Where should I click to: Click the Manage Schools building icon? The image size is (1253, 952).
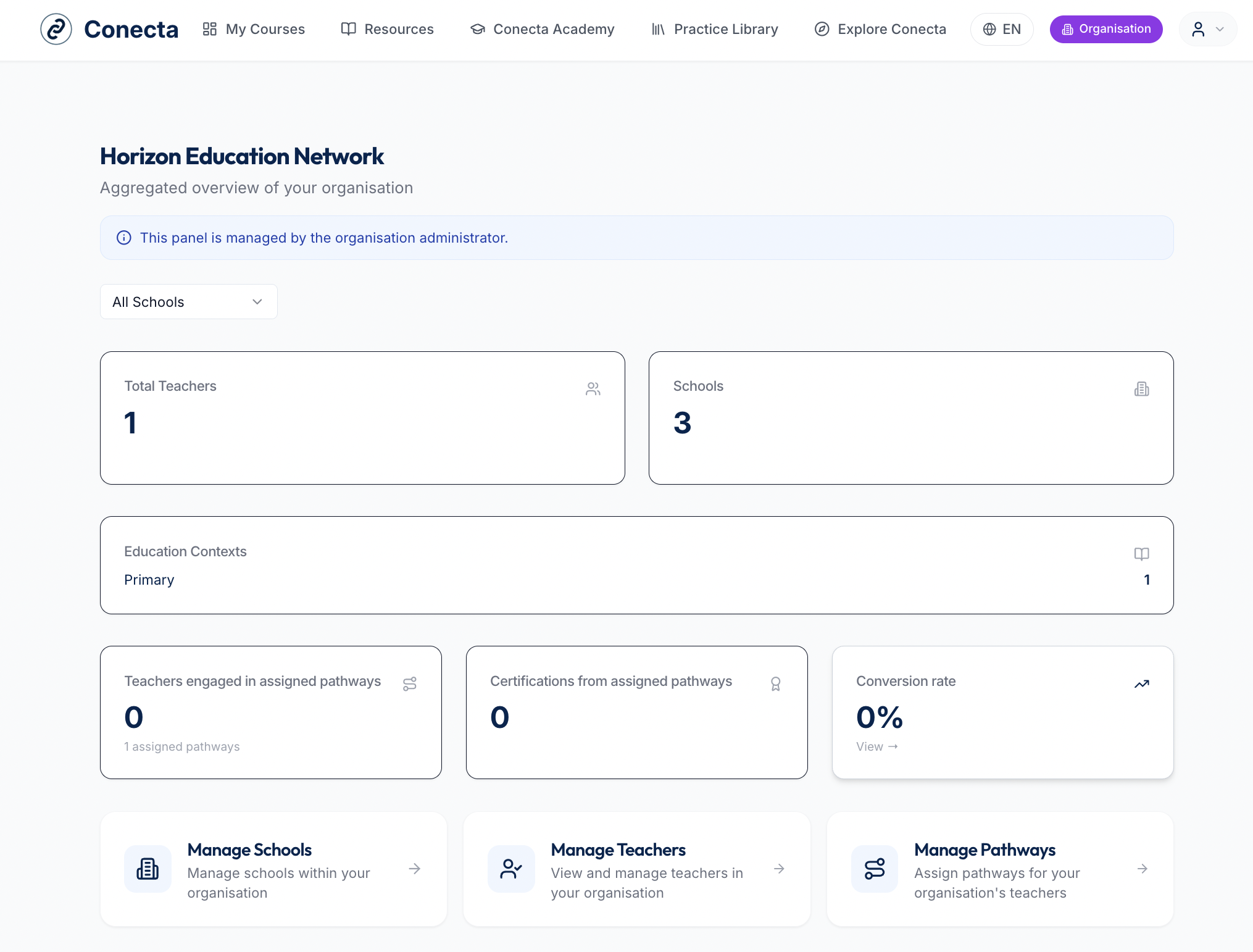click(x=148, y=869)
